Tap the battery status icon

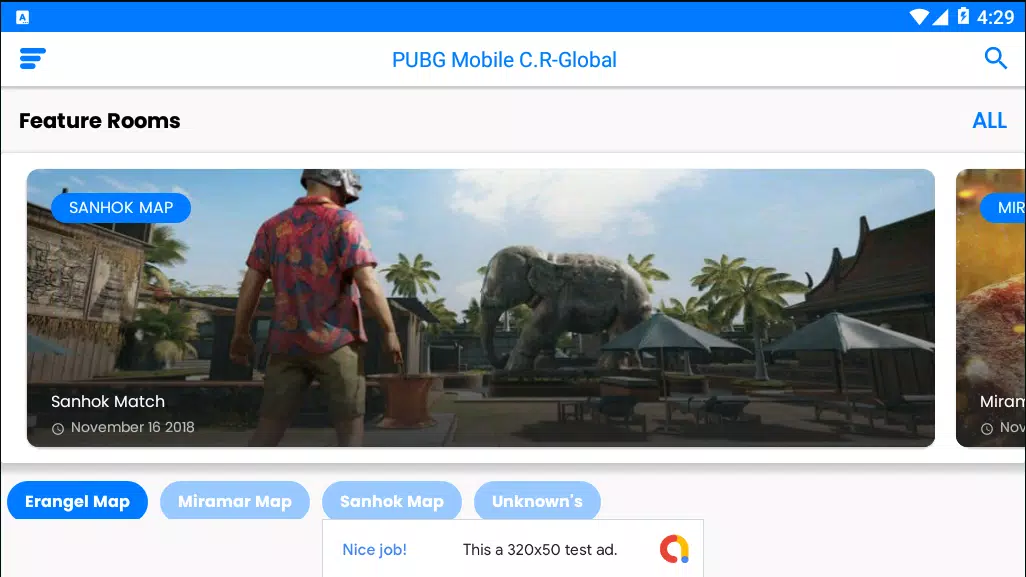pos(963,16)
